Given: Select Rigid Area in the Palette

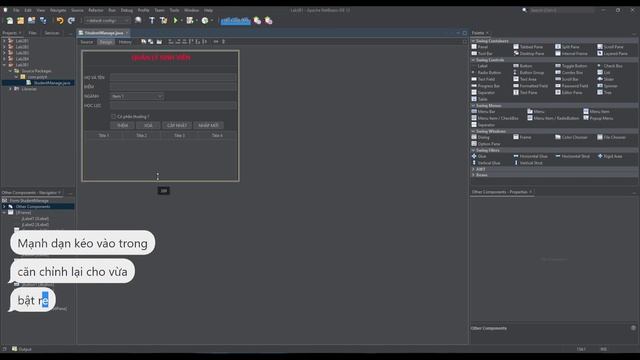Looking at the screenshot, I should 611,156.
